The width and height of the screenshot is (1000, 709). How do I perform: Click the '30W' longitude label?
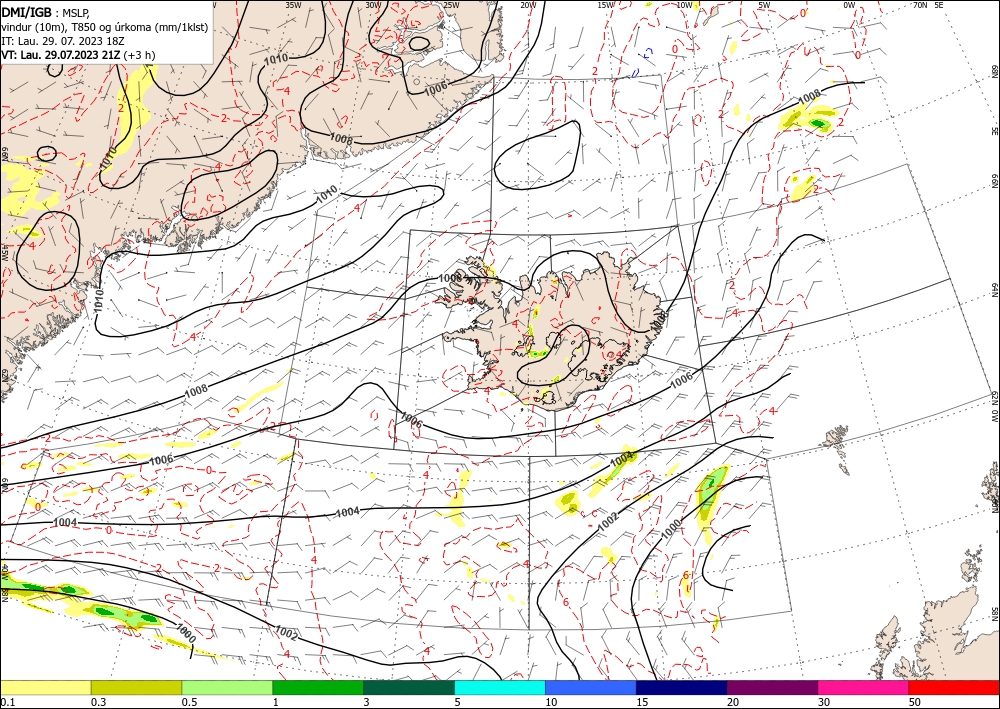point(373,4)
